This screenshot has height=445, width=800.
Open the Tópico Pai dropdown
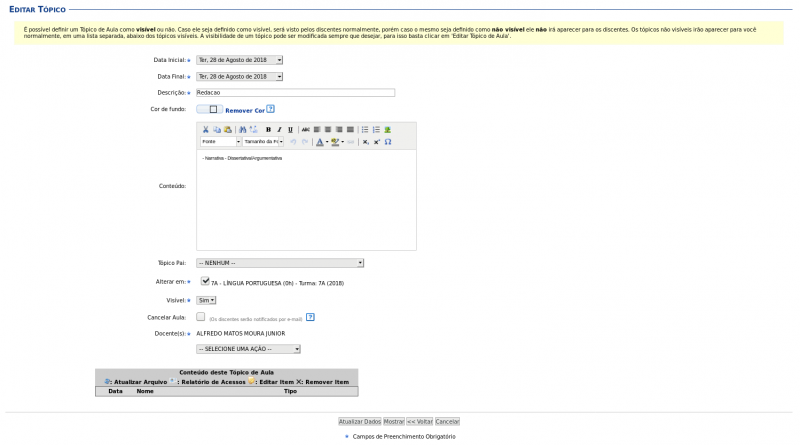click(279, 263)
